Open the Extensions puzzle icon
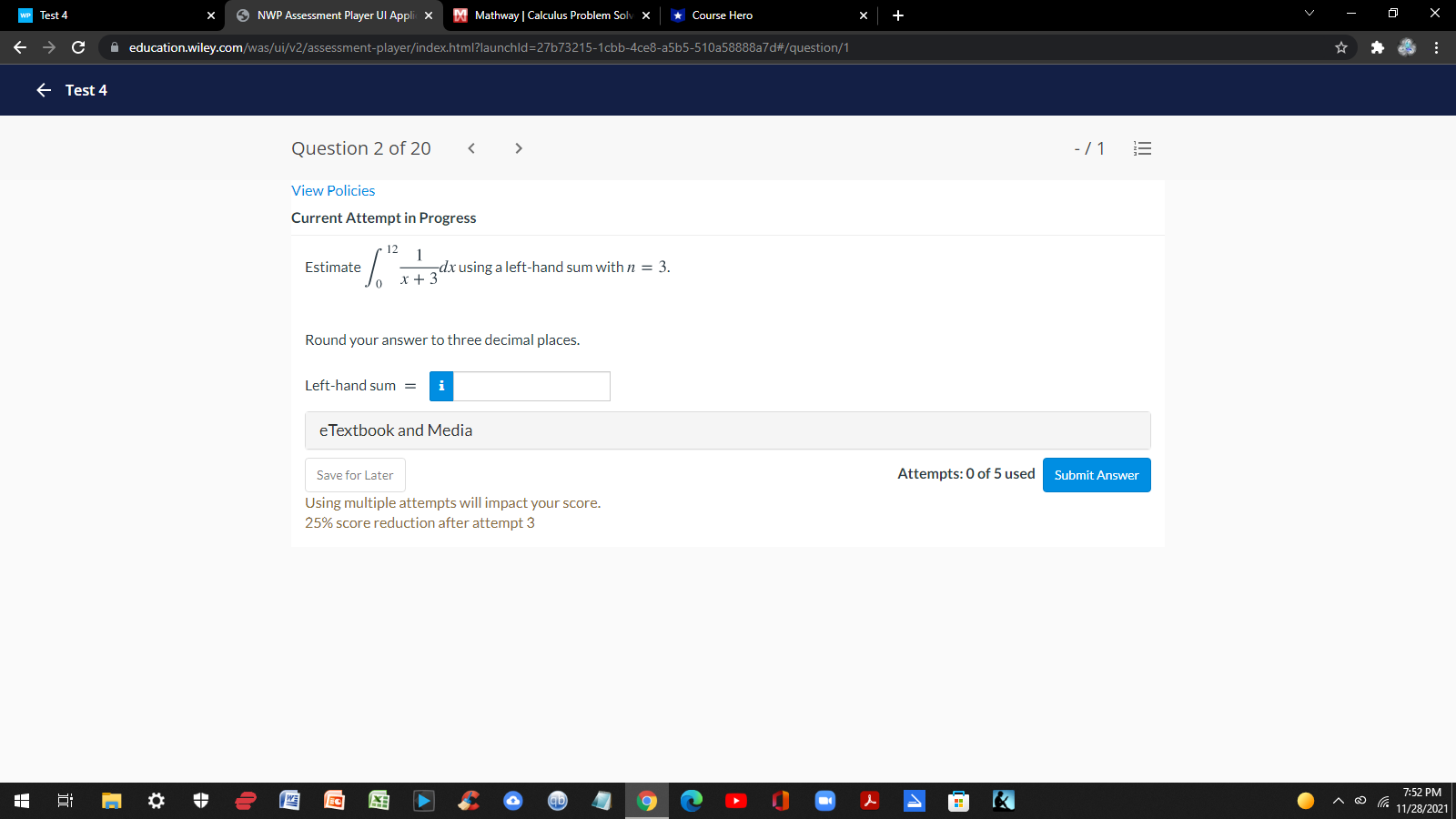The height and width of the screenshot is (819, 1456). (1378, 47)
